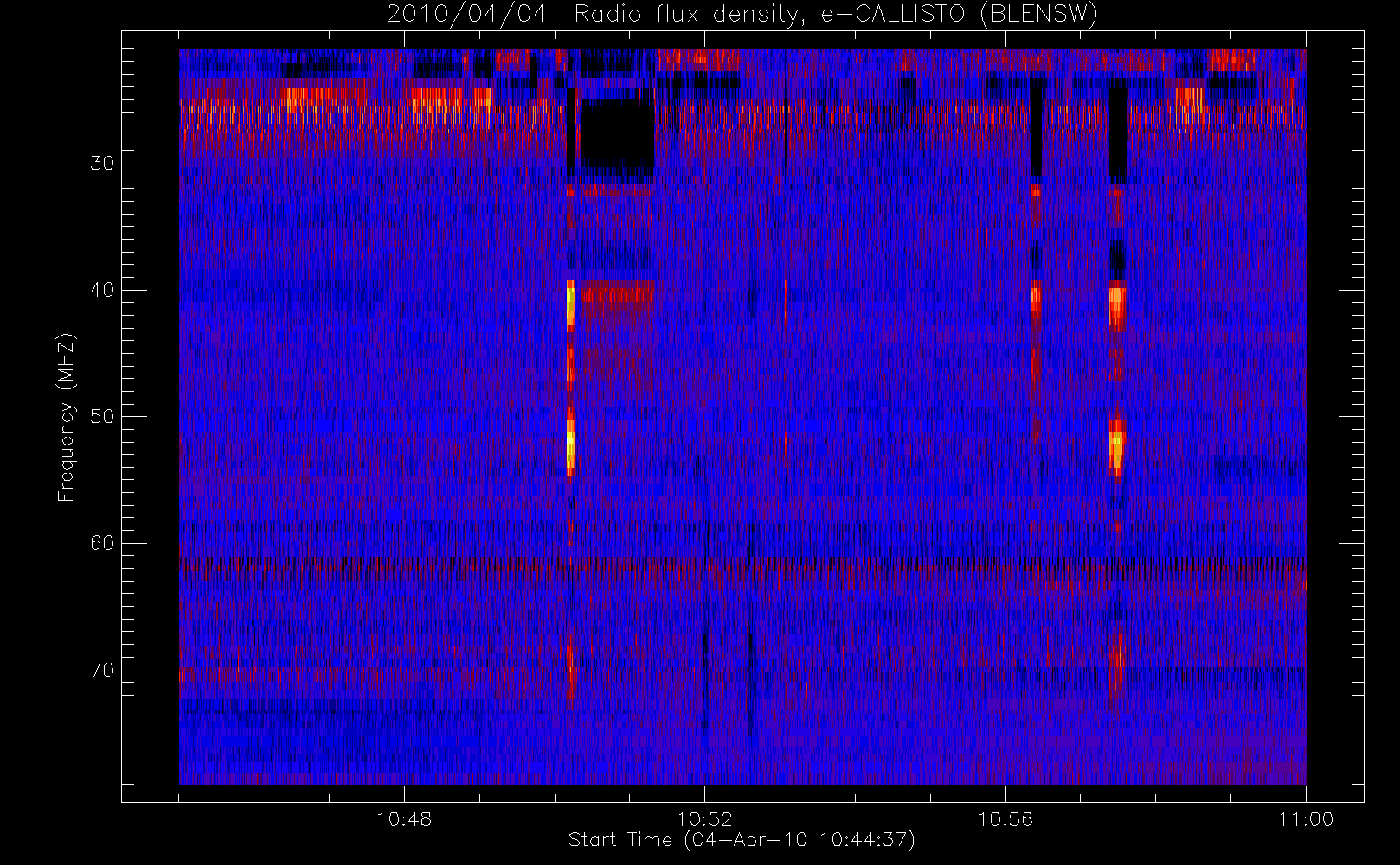This screenshot has height=865, width=1400.
Task: Click the 'Frequency (MHZ)' y-axis label
Action: pos(66,417)
